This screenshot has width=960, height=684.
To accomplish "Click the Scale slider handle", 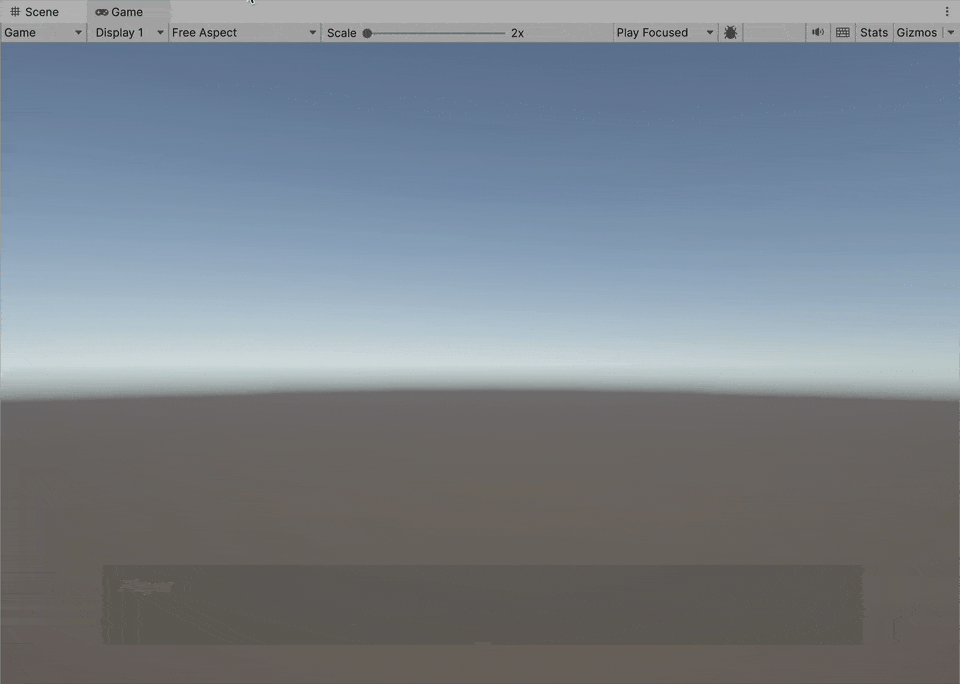I will [367, 33].
